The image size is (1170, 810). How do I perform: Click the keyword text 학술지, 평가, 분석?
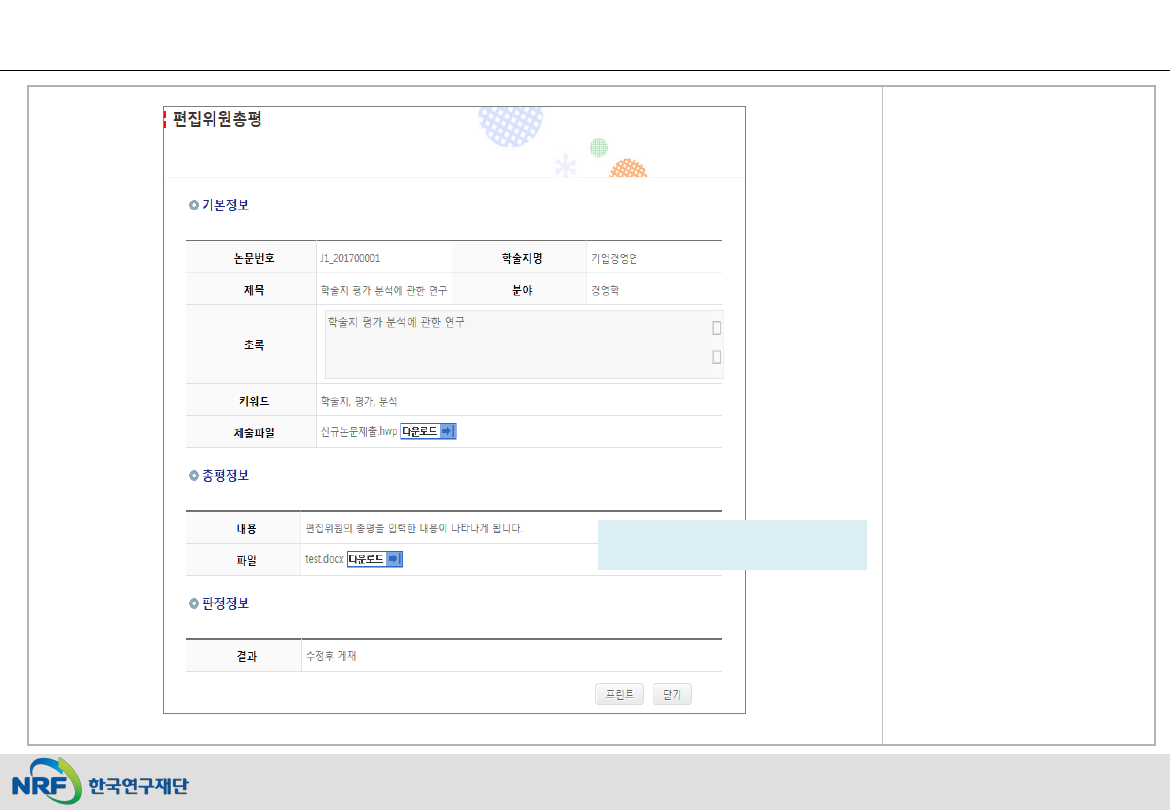click(x=358, y=401)
